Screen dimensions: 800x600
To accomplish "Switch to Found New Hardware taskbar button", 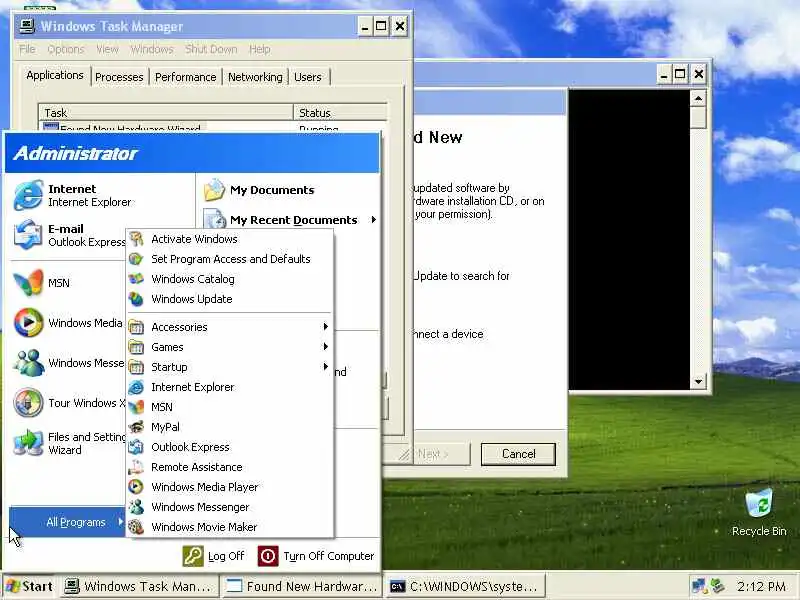I will click(303, 587).
